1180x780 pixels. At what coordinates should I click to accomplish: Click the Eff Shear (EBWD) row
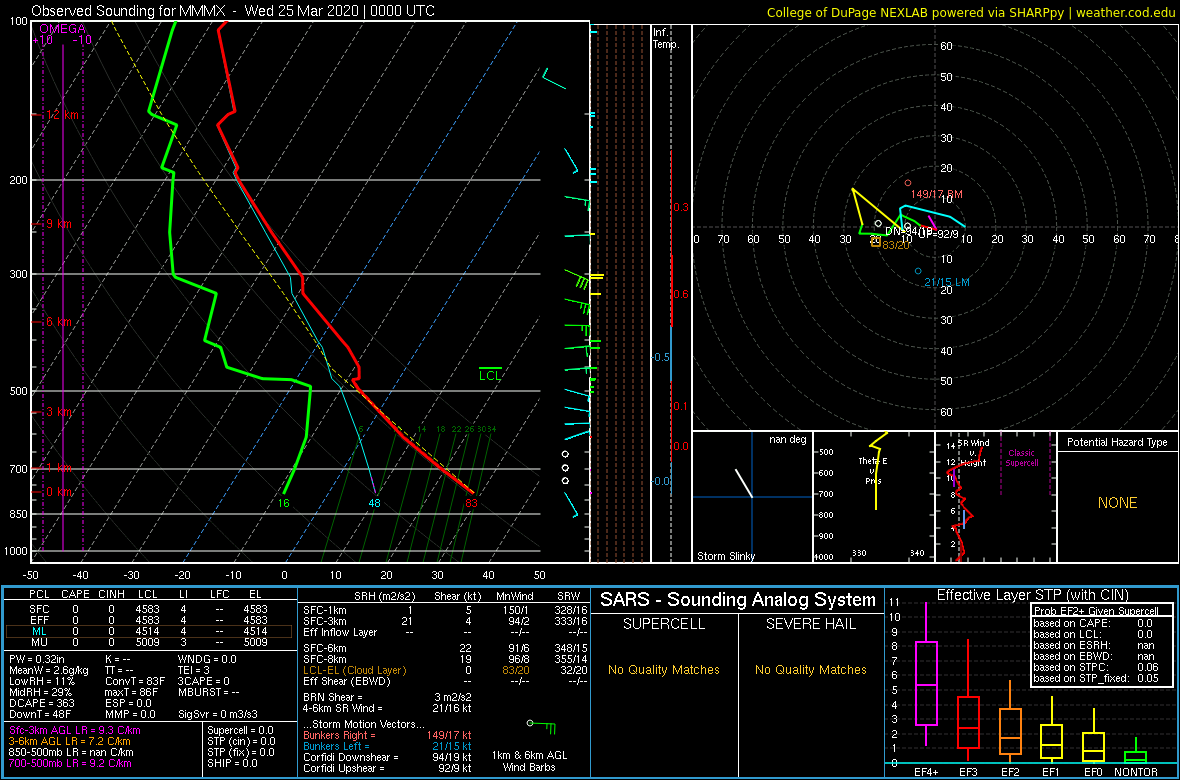click(x=445, y=681)
